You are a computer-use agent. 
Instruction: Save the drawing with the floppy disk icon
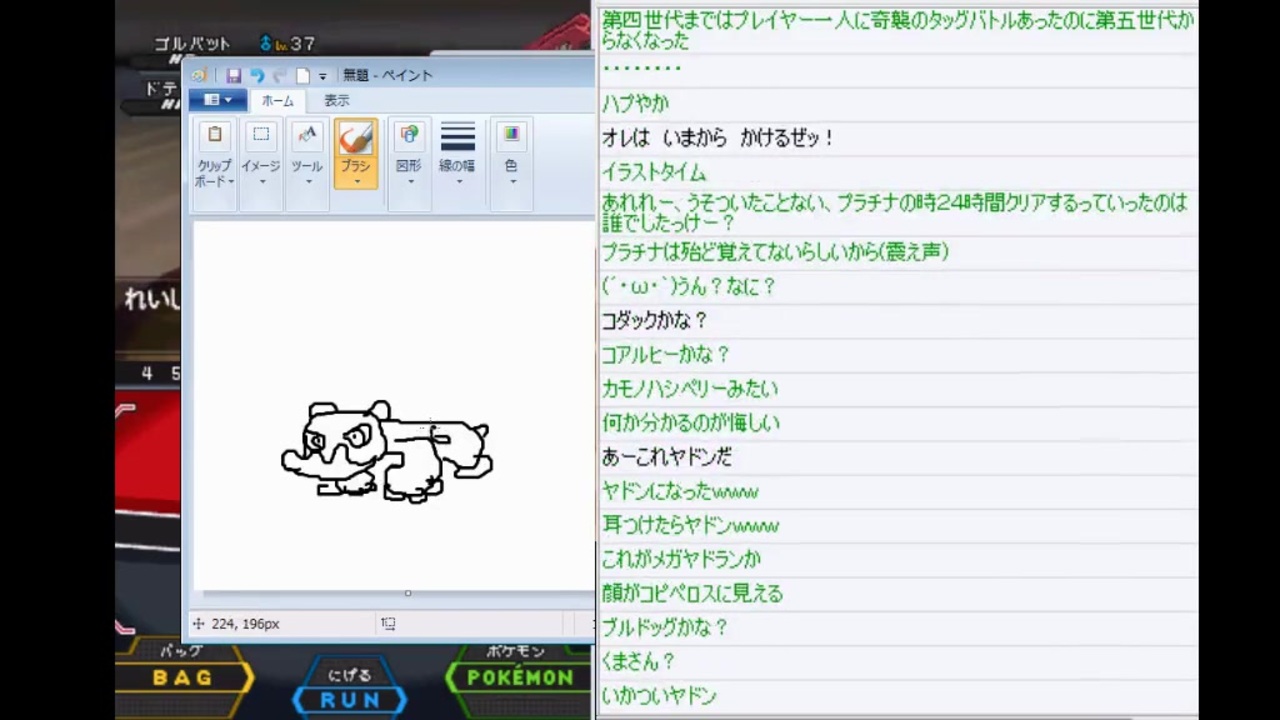pos(233,75)
